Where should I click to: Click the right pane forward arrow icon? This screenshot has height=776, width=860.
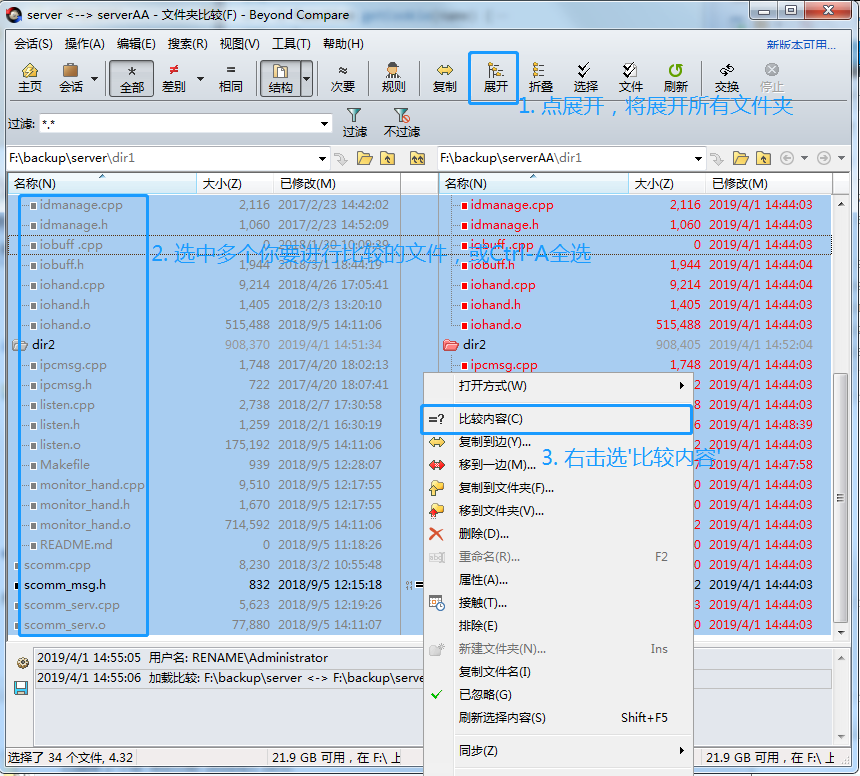[823, 158]
